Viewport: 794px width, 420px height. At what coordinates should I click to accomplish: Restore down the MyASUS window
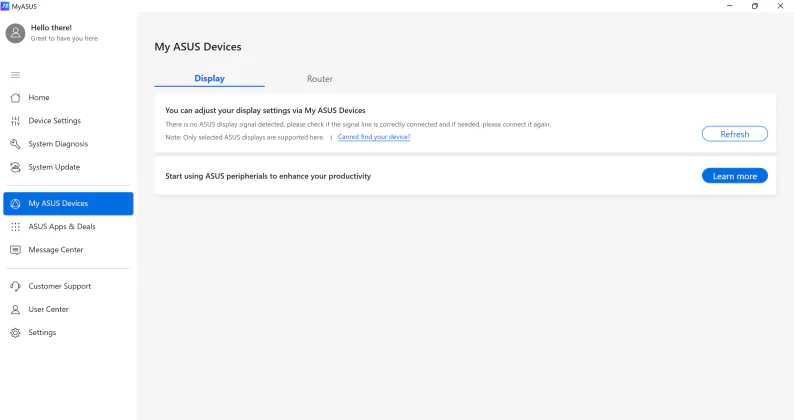pyautogui.click(x=755, y=6)
